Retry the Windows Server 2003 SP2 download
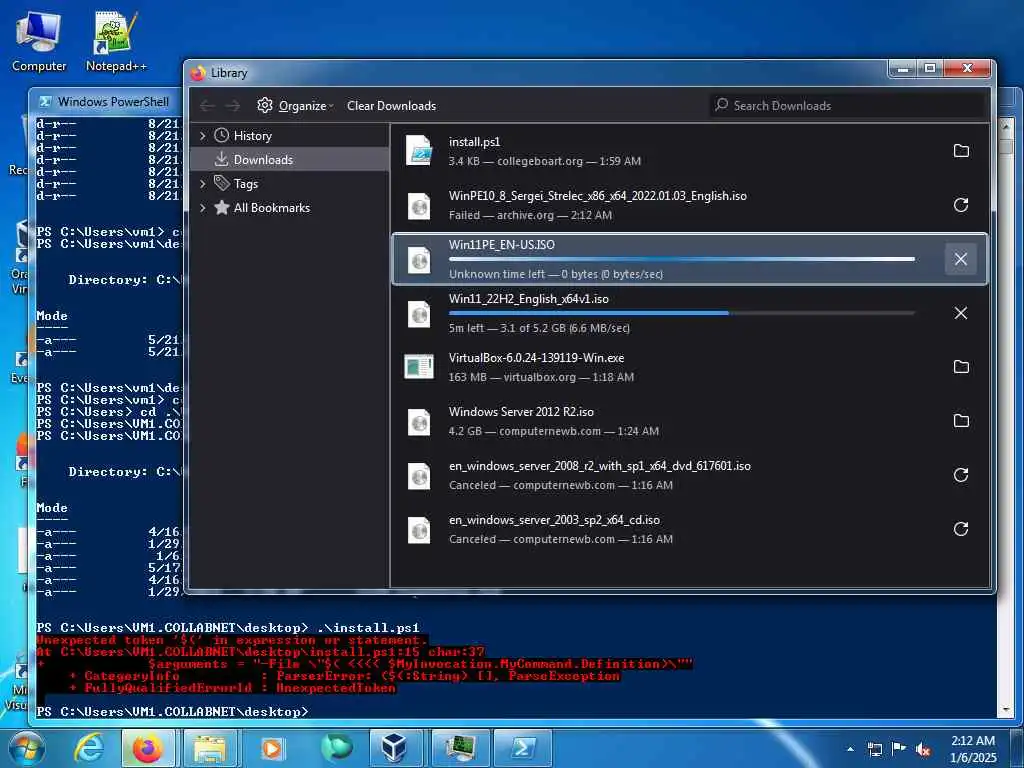Screen dimensions: 1024x768 [961, 529]
